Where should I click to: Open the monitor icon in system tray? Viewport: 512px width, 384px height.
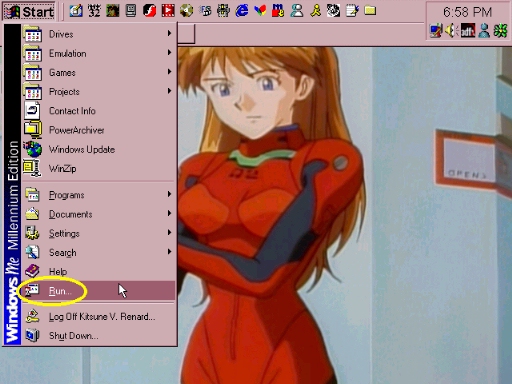(436, 31)
